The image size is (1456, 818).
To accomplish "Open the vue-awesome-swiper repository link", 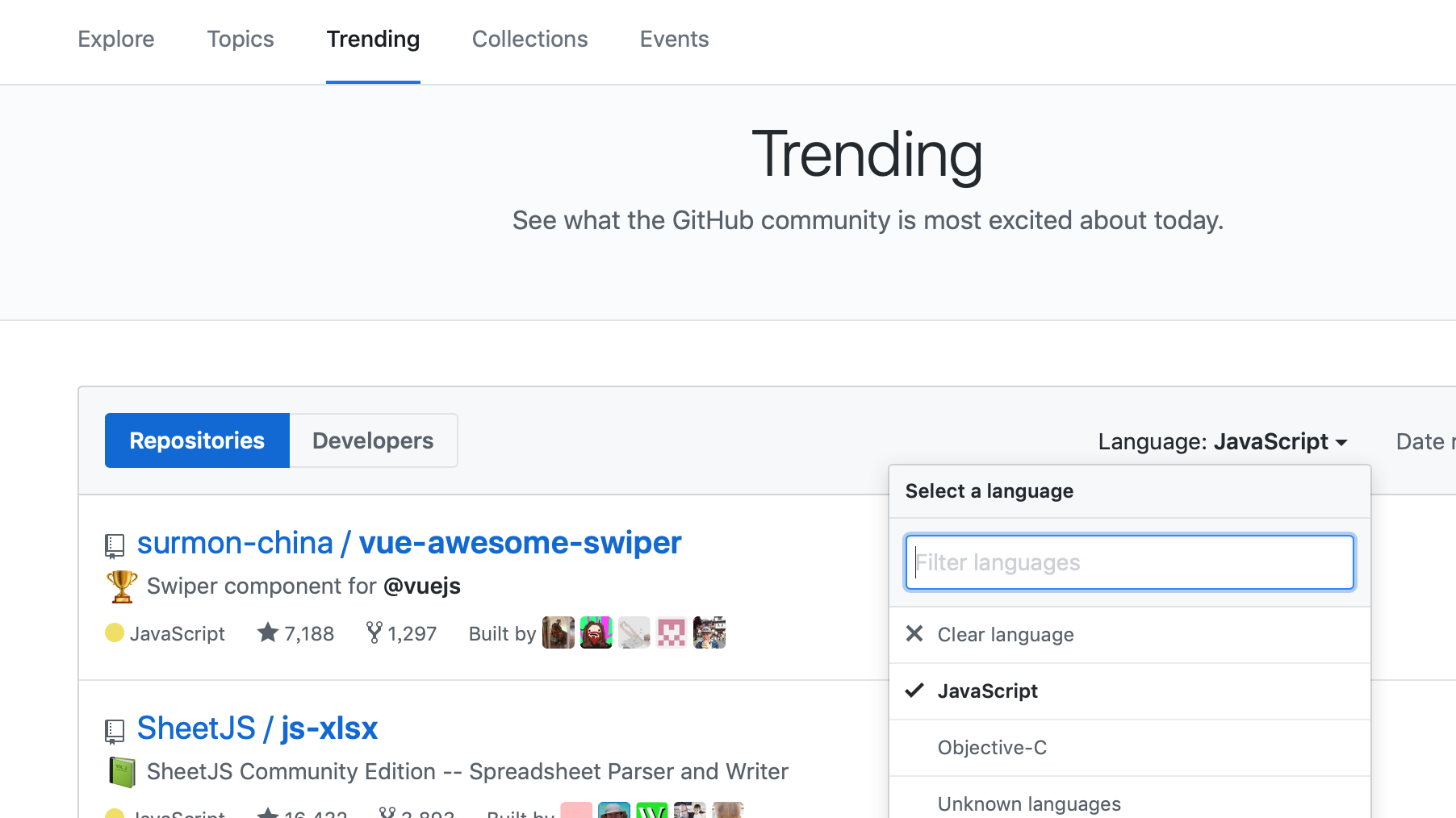I will click(x=520, y=543).
